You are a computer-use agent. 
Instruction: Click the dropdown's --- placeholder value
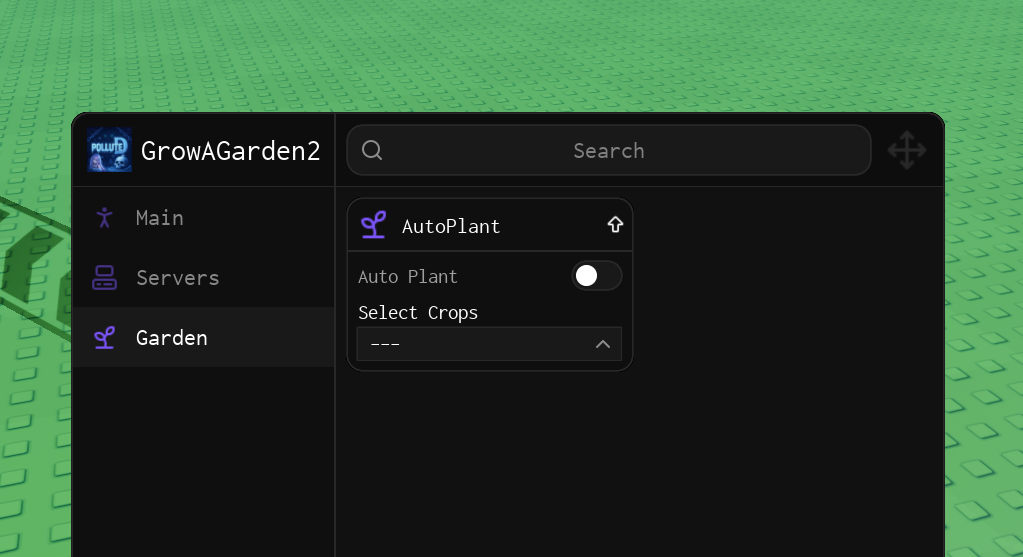click(x=385, y=344)
